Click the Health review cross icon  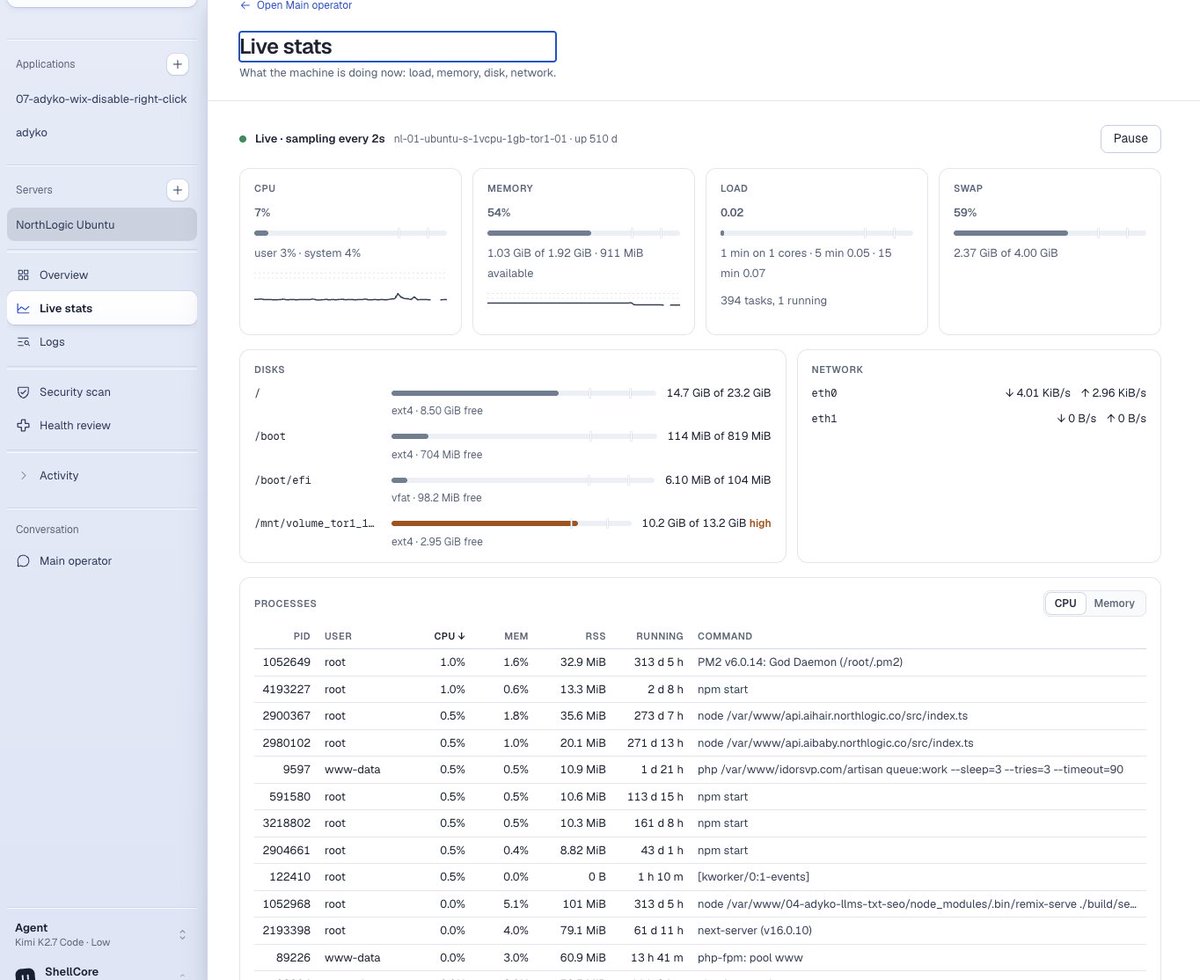23,425
